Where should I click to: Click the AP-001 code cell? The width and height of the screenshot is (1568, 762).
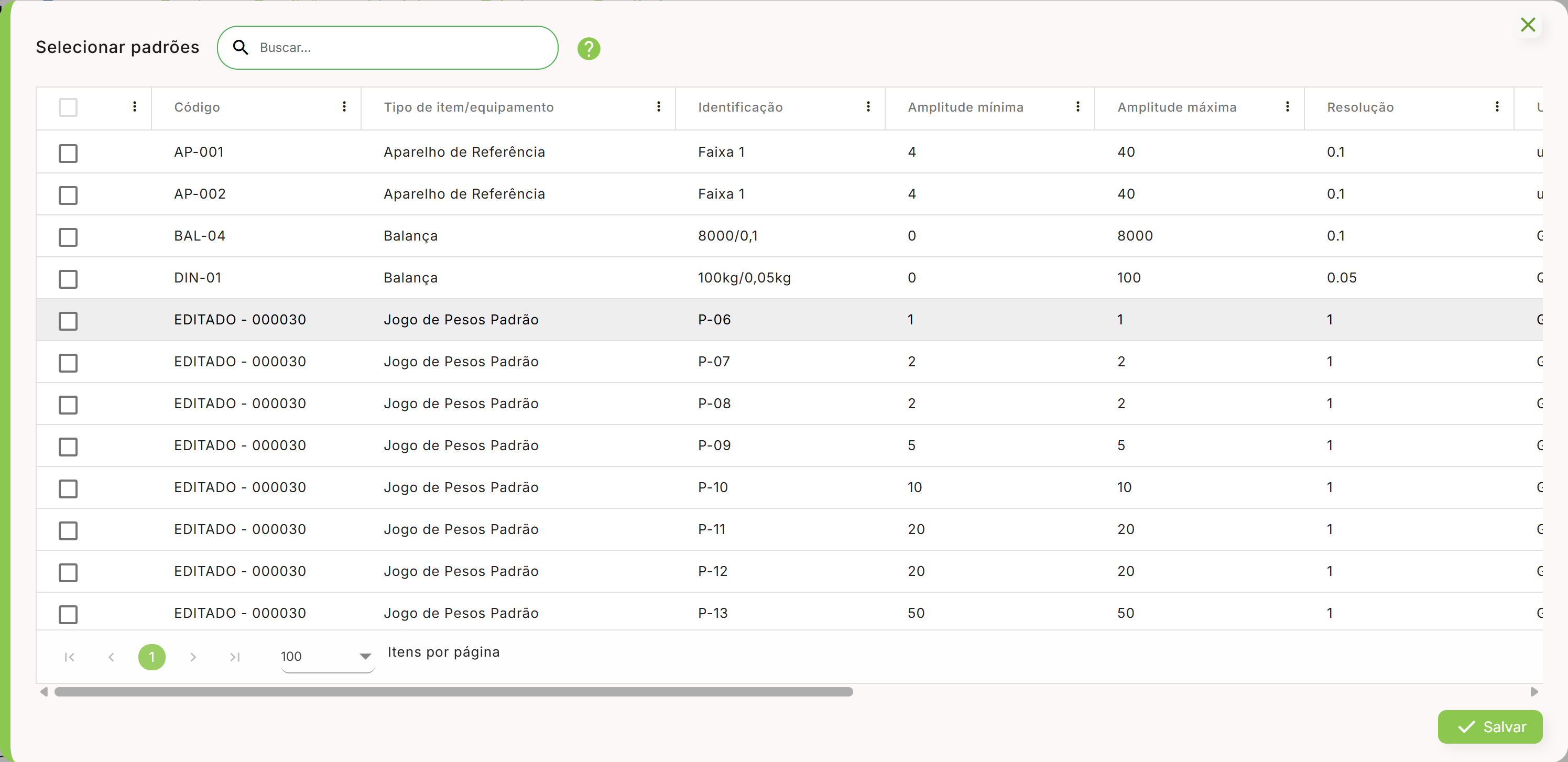(199, 152)
